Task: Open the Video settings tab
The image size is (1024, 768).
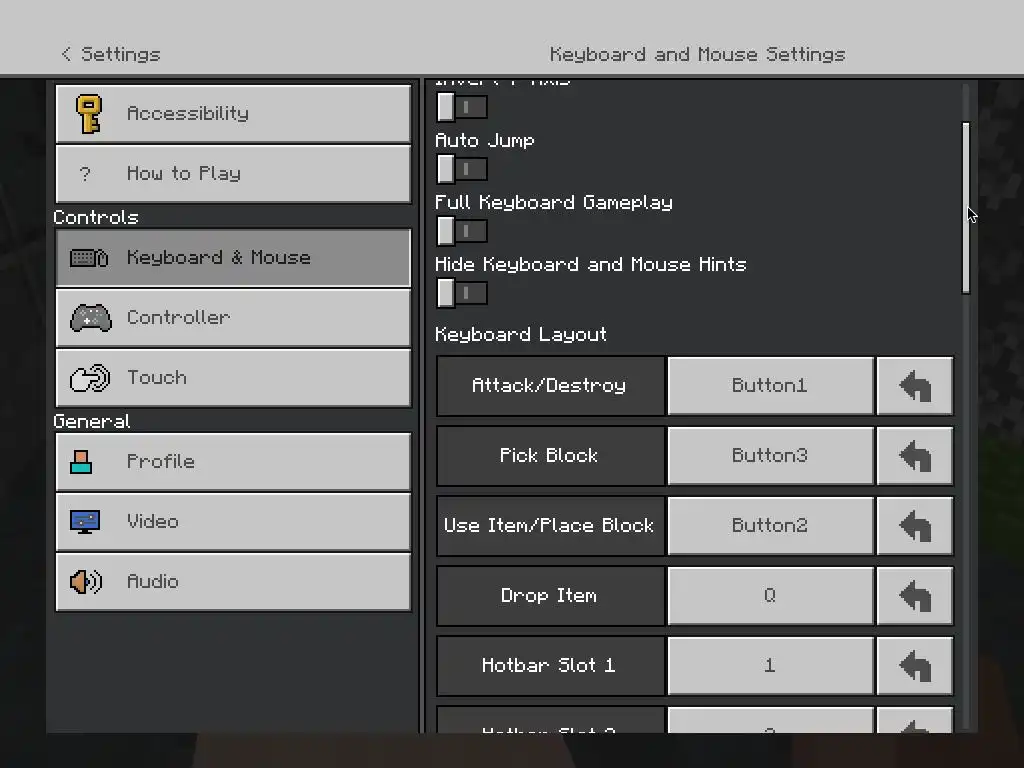Action: (233, 522)
